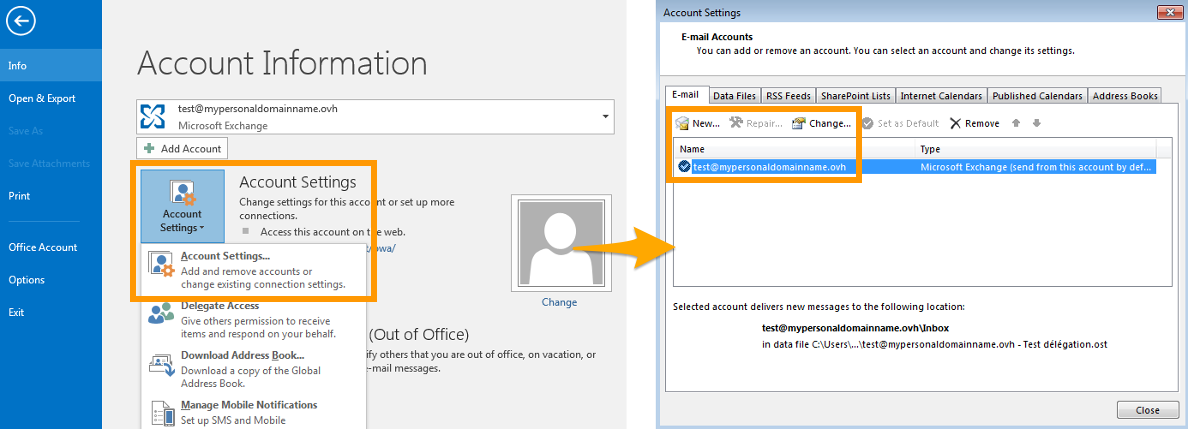Viewport: 1188px width, 429px height.
Task: Choose the Download Address Book option
Action: pos(242,355)
